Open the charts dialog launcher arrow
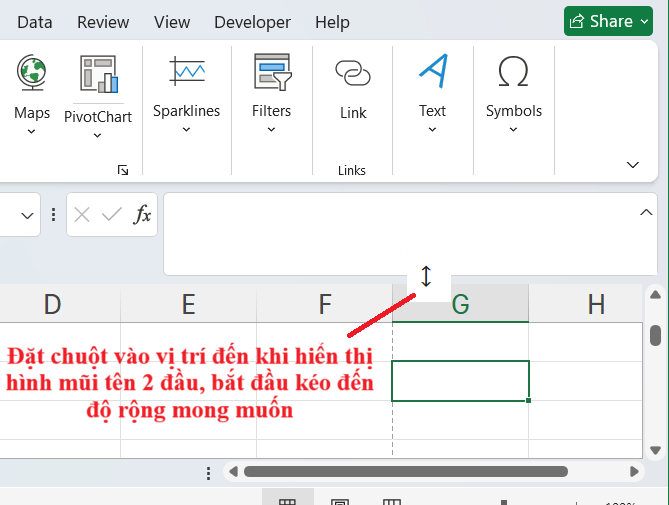 (x=123, y=170)
